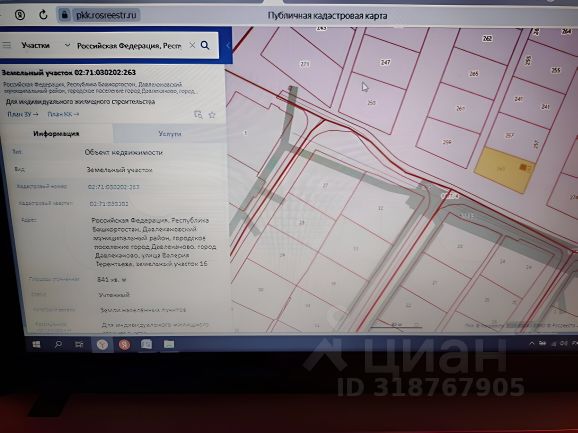Clear the search field with the X icon
This screenshot has height=433, width=578.
pos(192,45)
